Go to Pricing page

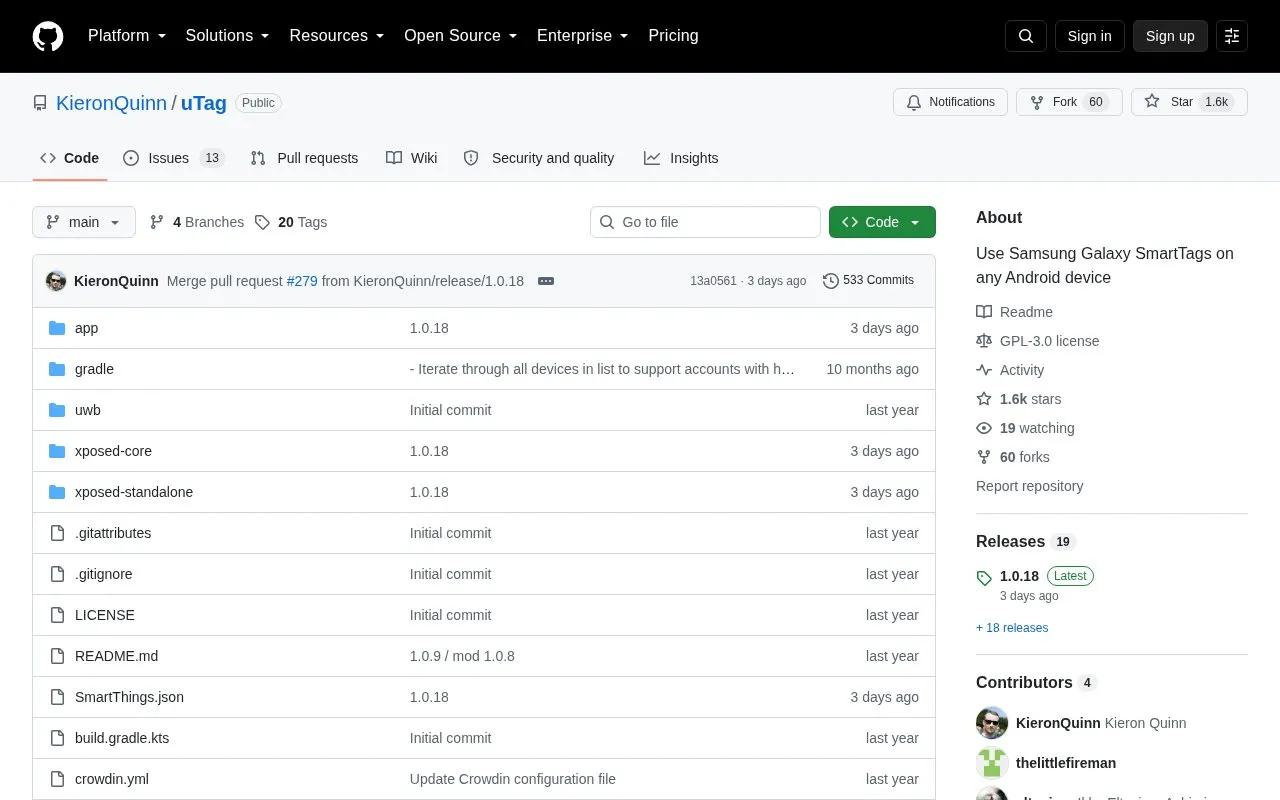[x=673, y=36]
